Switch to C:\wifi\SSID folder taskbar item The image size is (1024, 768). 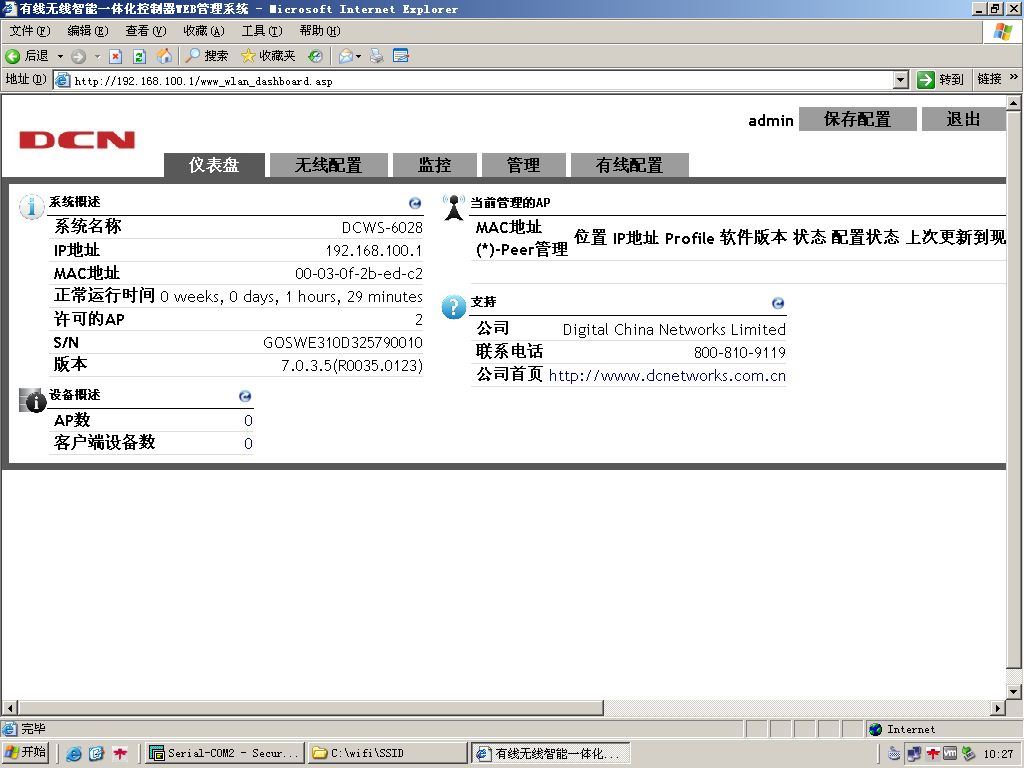tap(388, 753)
